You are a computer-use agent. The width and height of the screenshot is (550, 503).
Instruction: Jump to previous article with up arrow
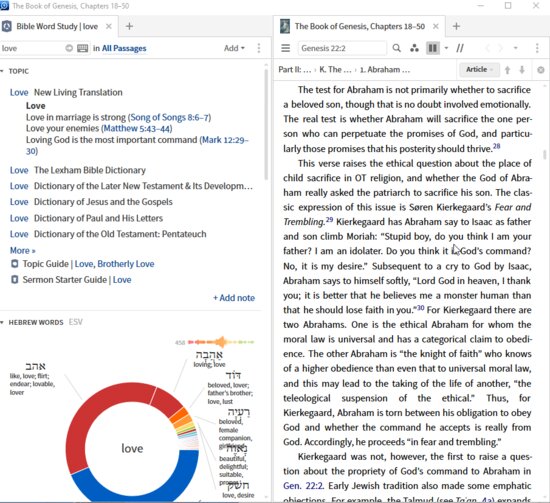click(507, 70)
